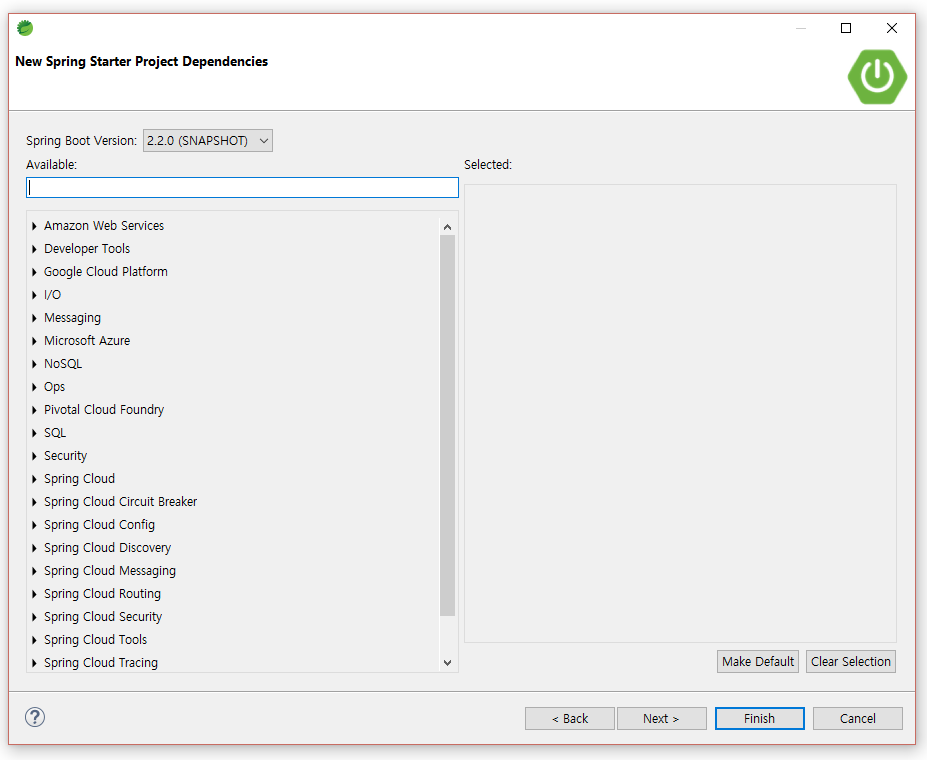Go to previous page with Back
This screenshot has height=760, width=927.
[x=570, y=718]
